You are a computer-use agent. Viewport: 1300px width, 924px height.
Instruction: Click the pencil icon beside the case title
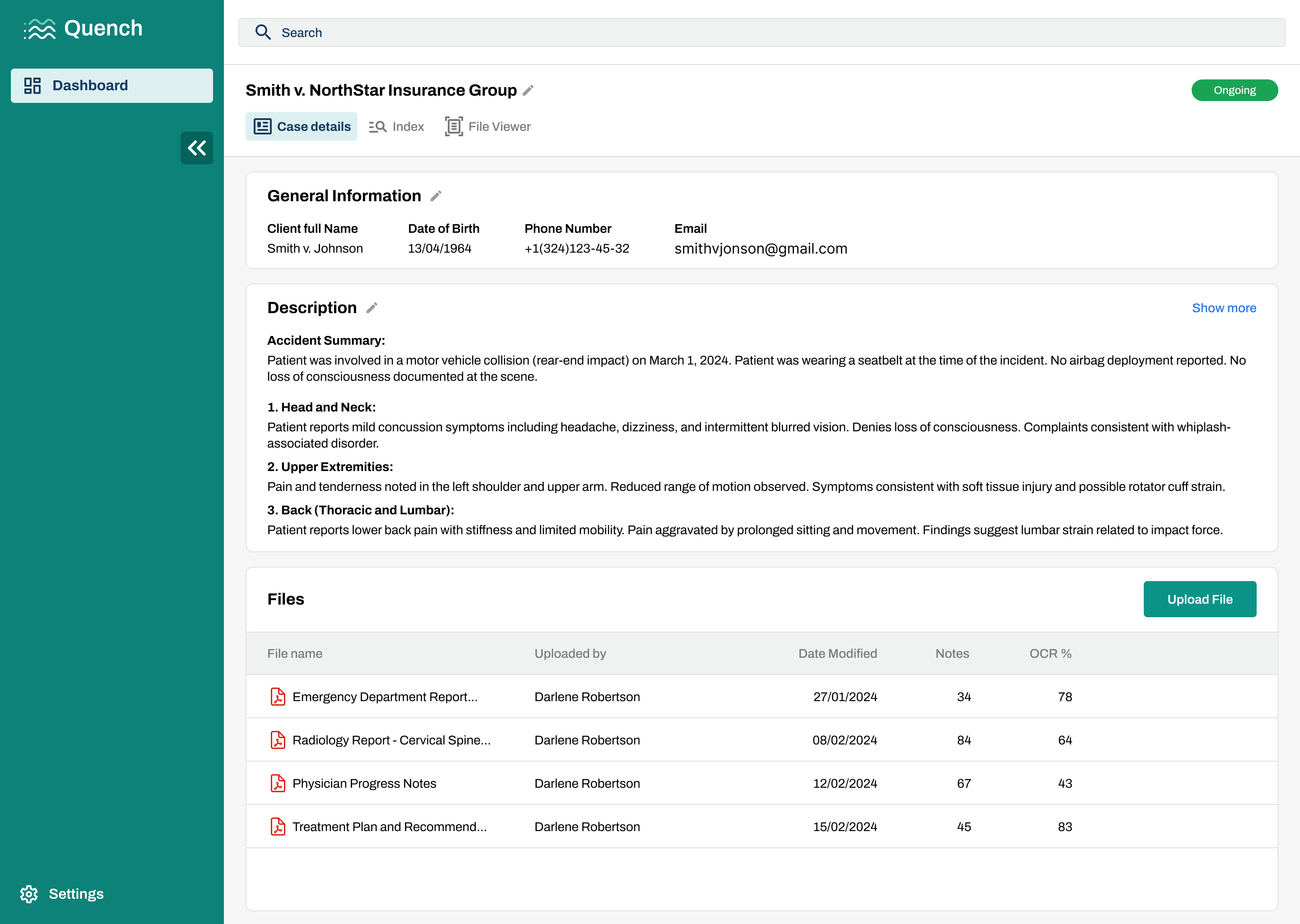528,91
